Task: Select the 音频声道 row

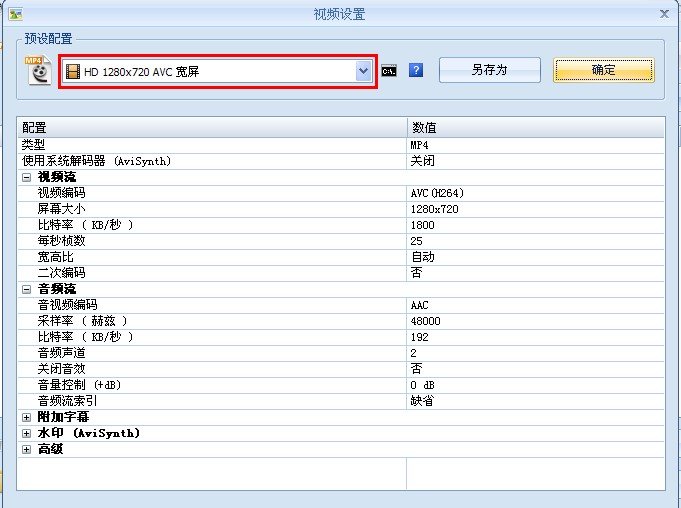Action: point(341,353)
